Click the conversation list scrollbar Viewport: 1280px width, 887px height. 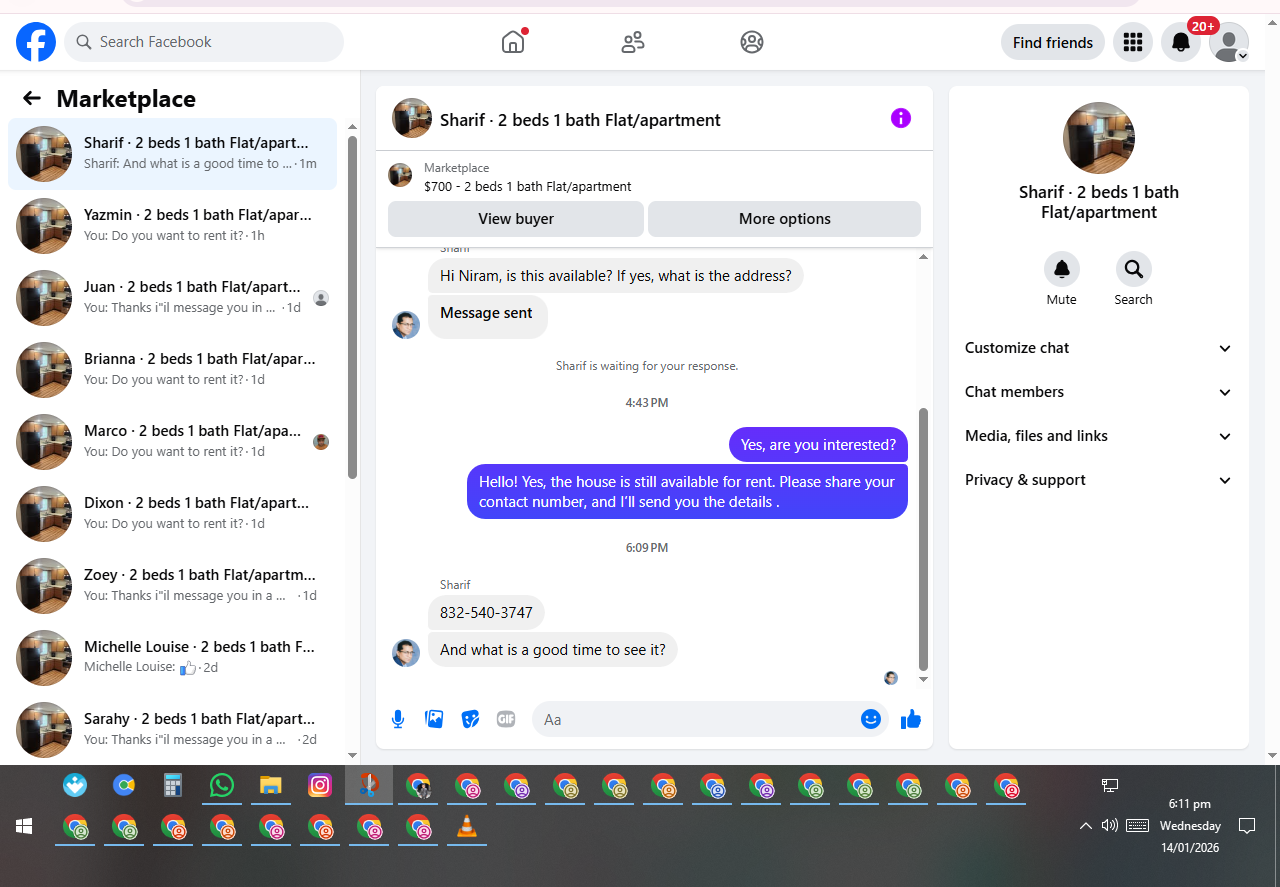352,307
